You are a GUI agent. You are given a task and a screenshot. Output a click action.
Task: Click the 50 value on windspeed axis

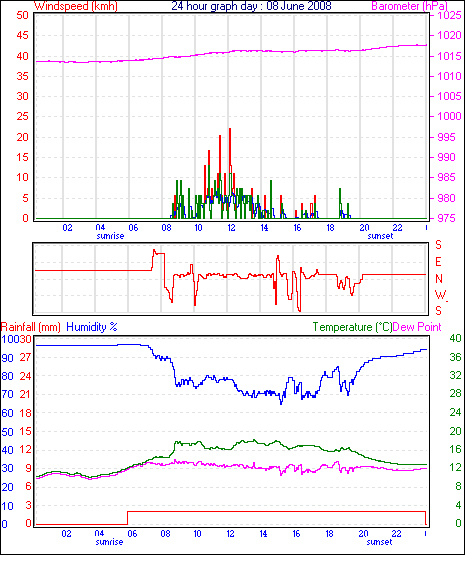coord(23,15)
